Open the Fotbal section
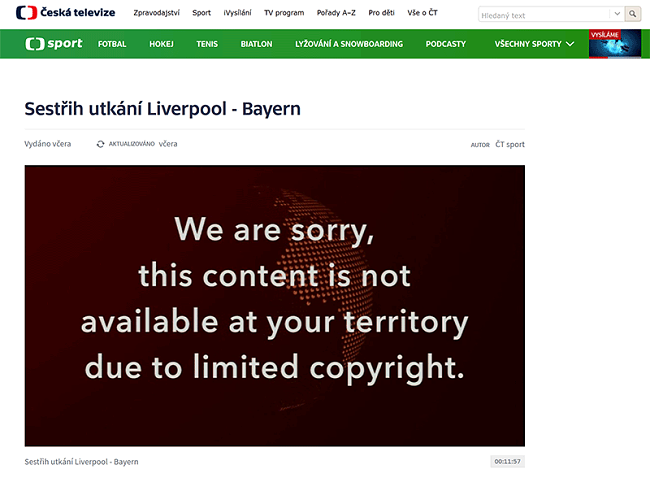650x482 pixels. tap(112, 44)
